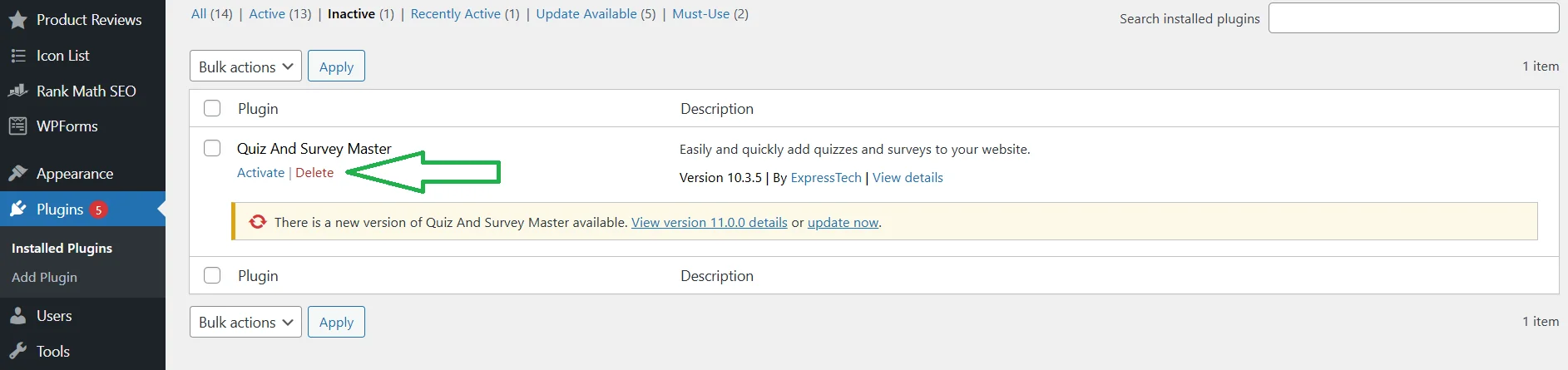Click the Icon List sidebar icon
The width and height of the screenshot is (1568, 370).
pyautogui.click(x=17, y=56)
